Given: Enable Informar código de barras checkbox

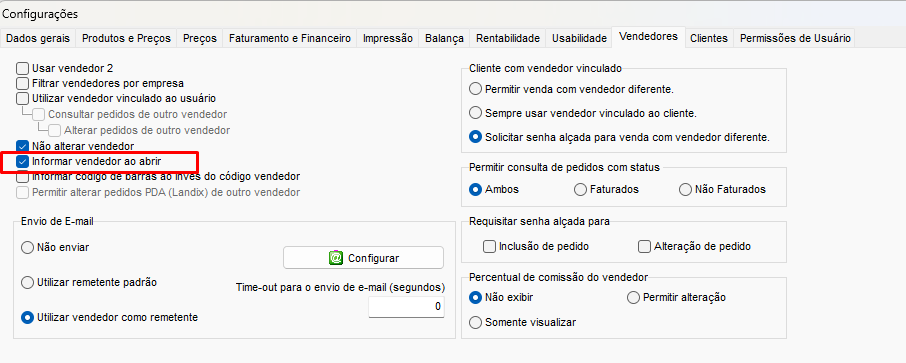Looking at the screenshot, I should (x=23, y=176).
